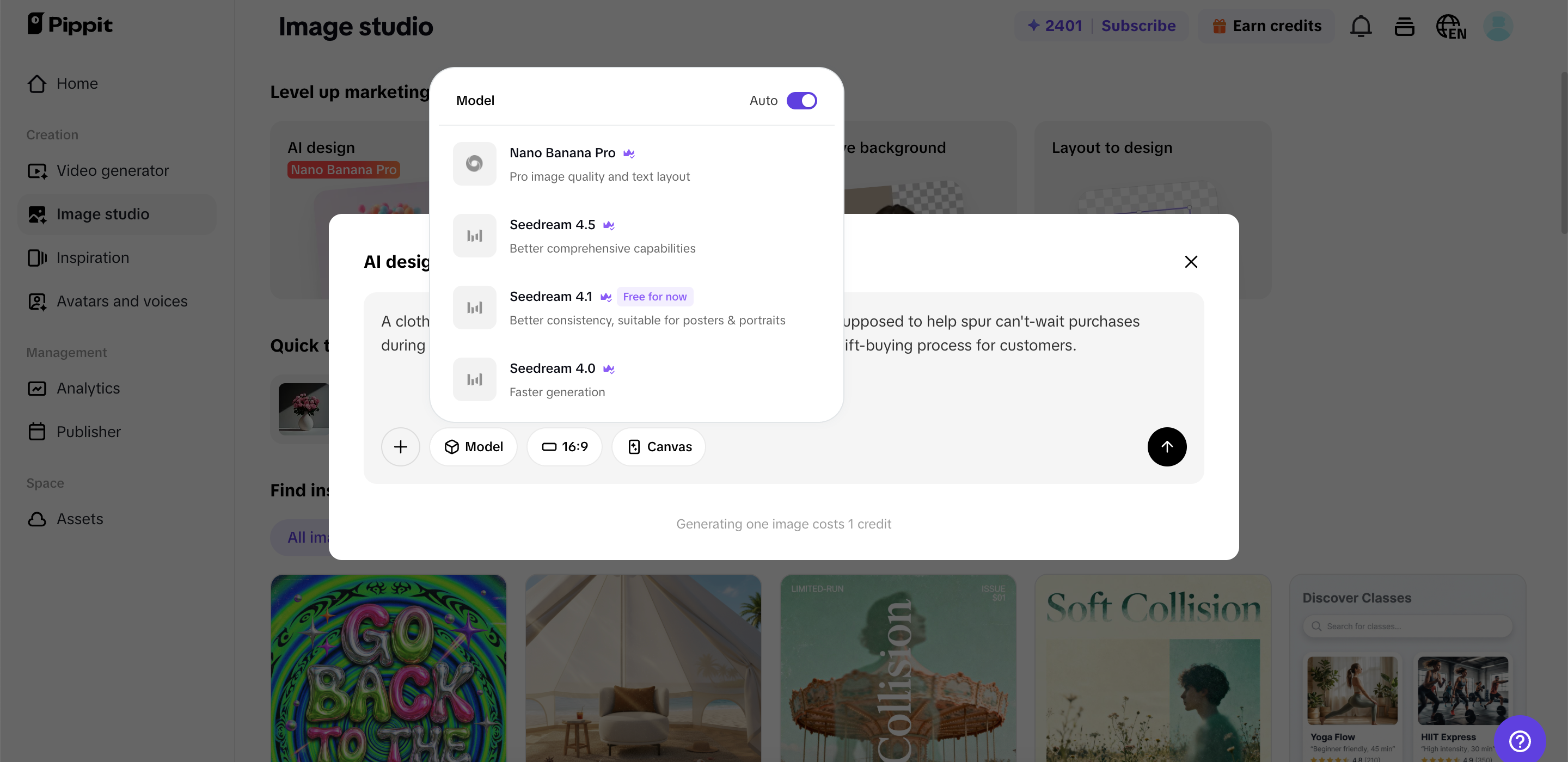Open notifications bell icon
Viewport: 1568px width, 762px height.
(1361, 26)
